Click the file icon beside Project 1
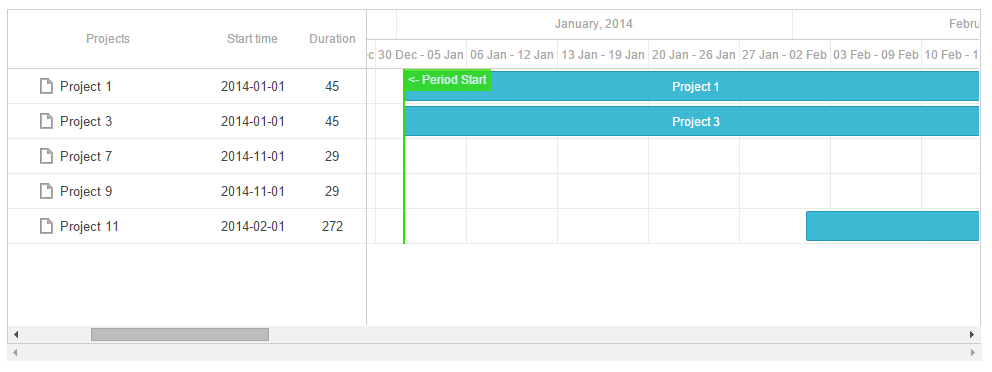 (x=46, y=86)
